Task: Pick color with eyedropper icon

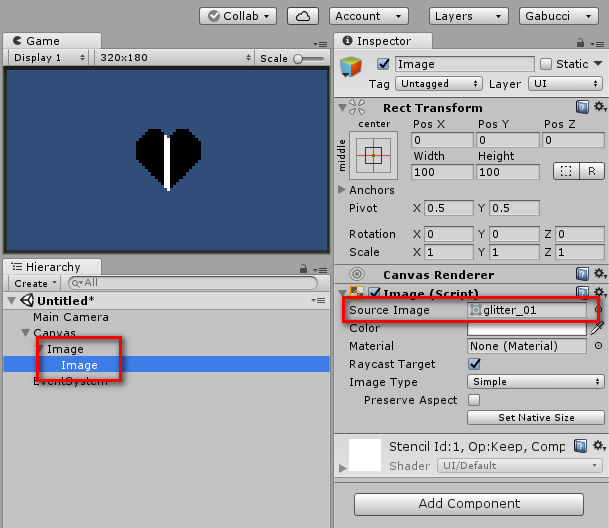Action: (x=597, y=328)
